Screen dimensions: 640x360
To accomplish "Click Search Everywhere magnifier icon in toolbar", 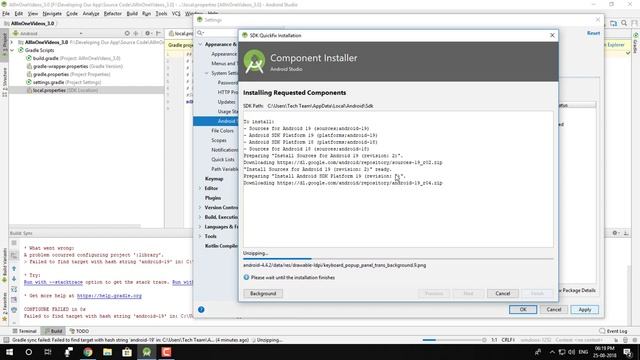I will pyautogui.click(x=624, y=23).
